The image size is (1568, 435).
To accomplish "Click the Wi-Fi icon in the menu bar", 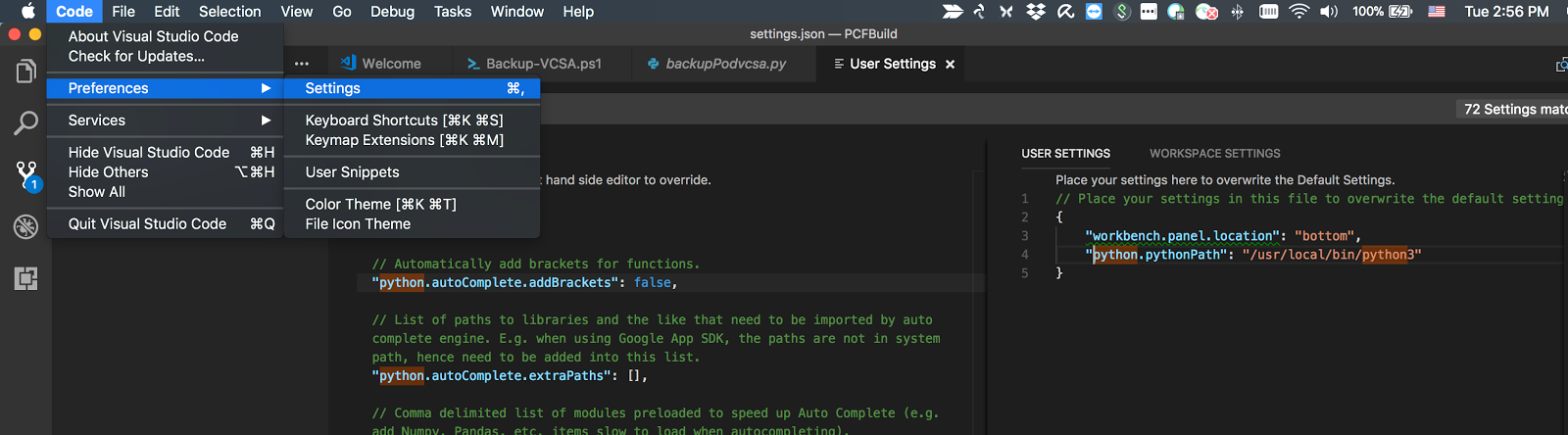I will pyautogui.click(x=1299, y=12).
